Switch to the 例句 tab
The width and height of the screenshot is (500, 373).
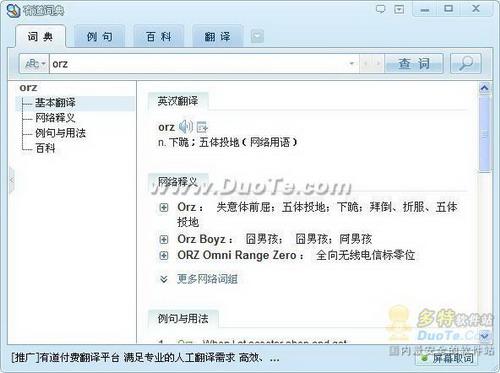tap(99, 36)
